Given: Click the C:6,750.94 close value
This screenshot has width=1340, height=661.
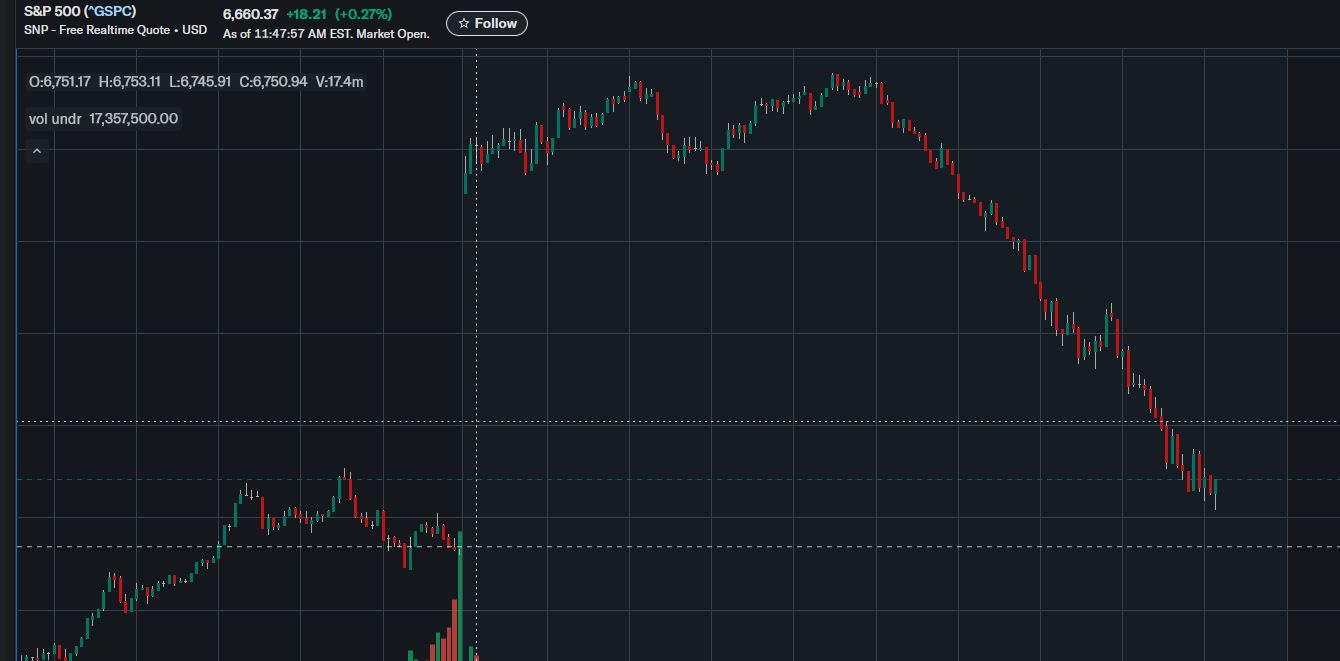Looking at the screenshot, I should 273,81.
